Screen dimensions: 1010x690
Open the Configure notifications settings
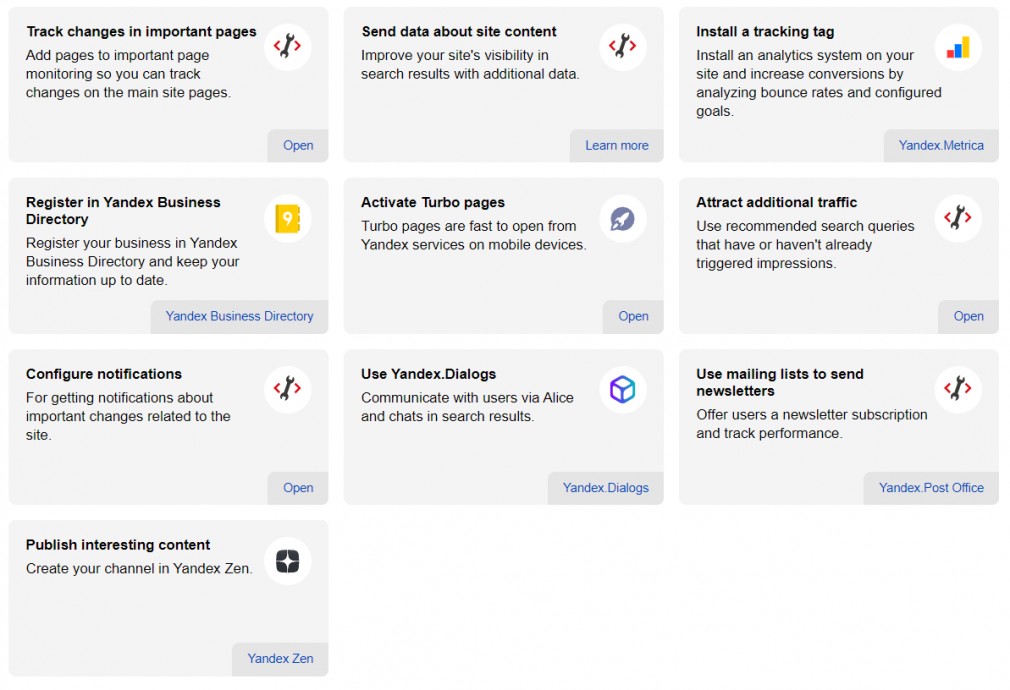click(x=298, y=488)
